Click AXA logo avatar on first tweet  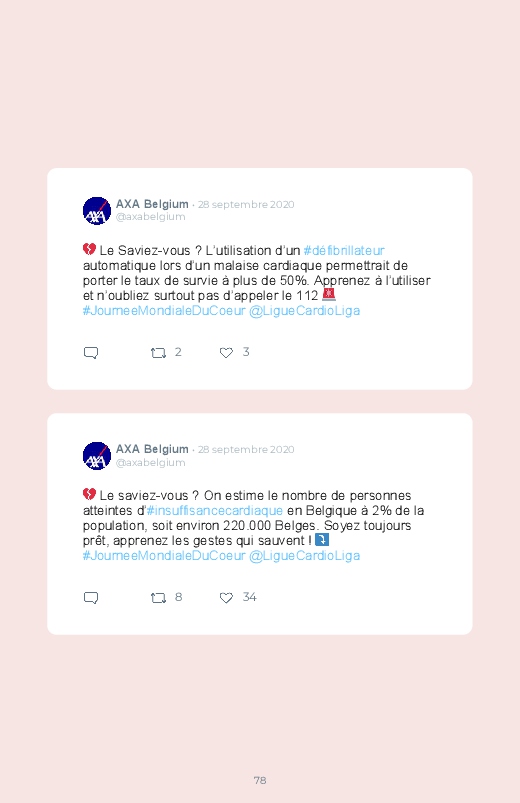coord(97,210)
